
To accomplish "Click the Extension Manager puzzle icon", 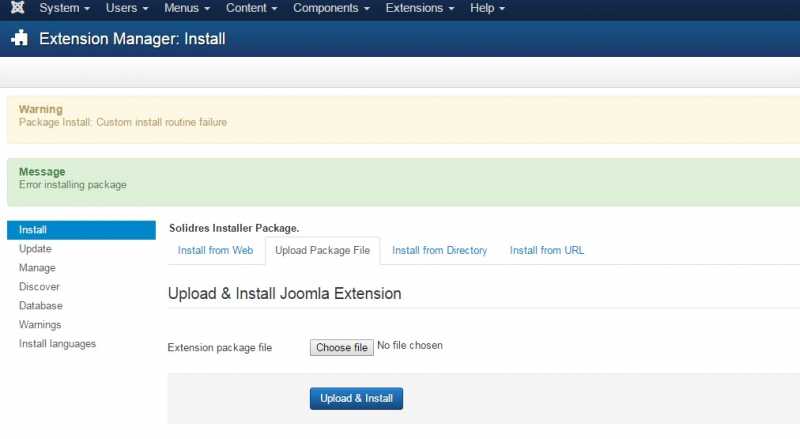I will pos(19,39).
